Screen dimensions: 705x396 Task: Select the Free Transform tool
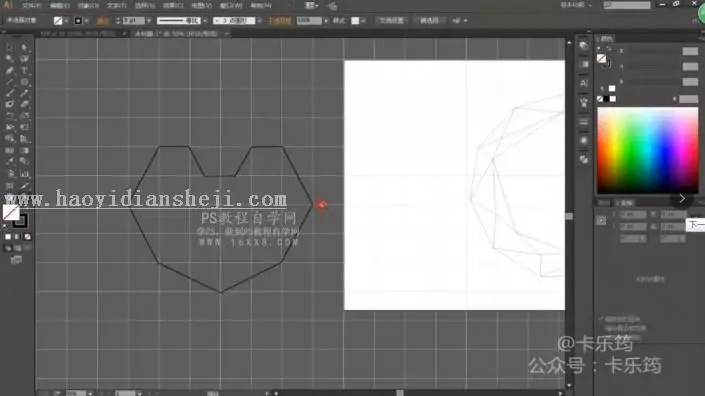(x=24, y=127)
